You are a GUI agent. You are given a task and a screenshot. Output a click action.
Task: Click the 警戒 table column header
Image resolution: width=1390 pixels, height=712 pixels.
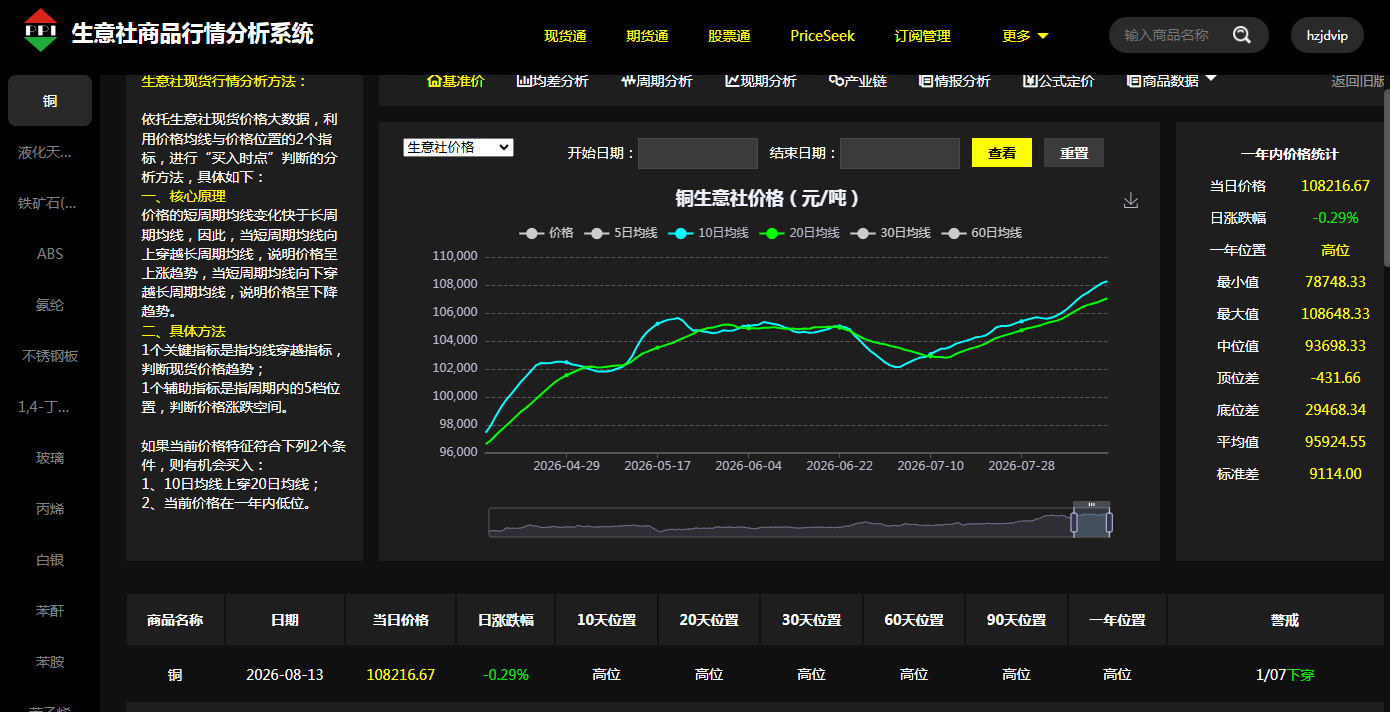pyautogui.click(x=1285, y=620)
